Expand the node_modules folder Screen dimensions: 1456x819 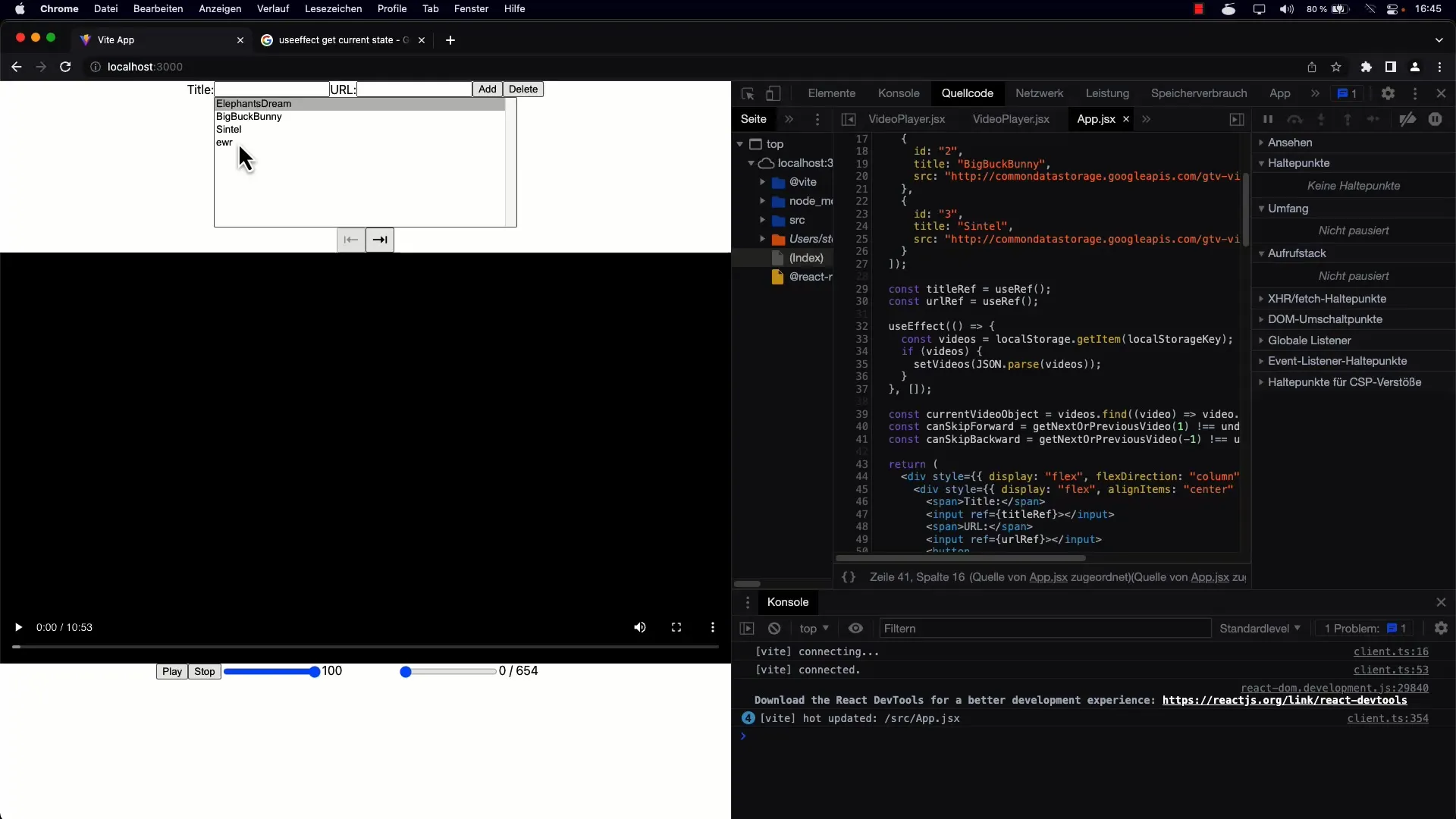tap(763, 201)
